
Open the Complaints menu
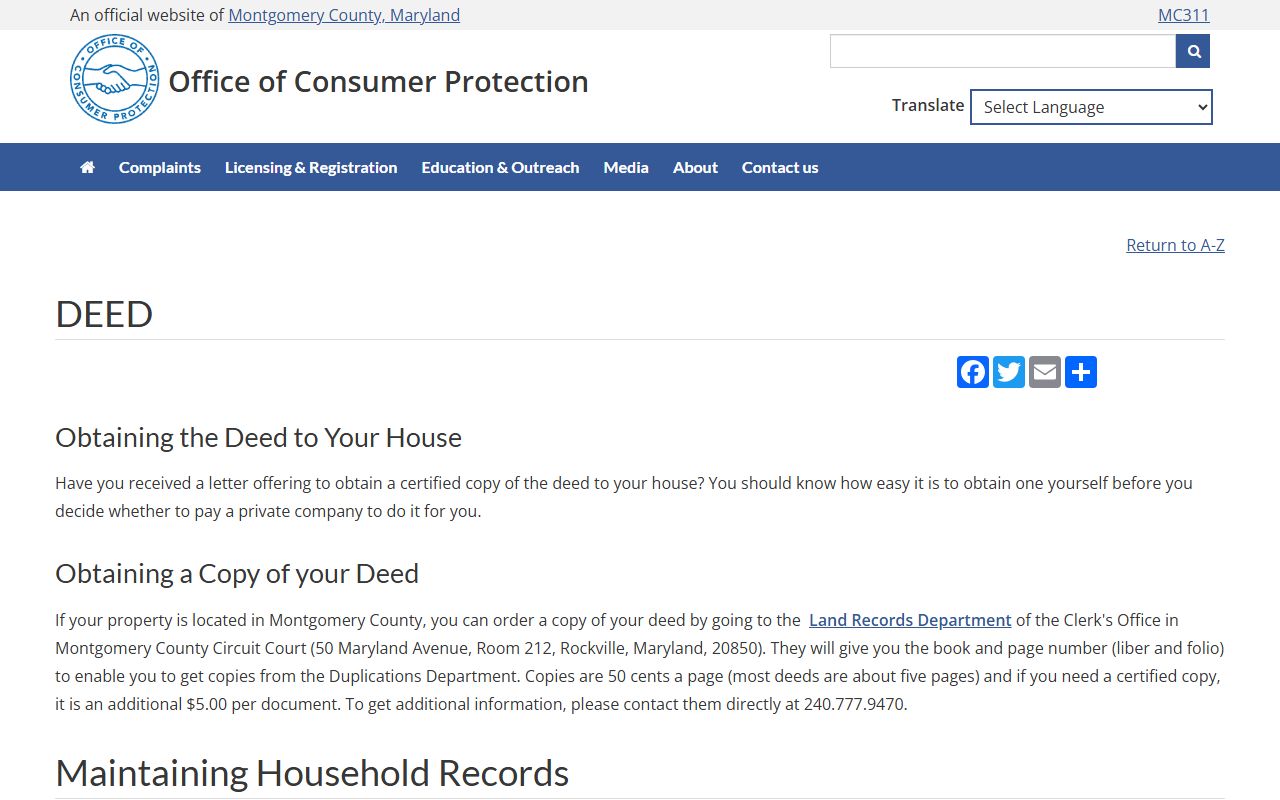click(x=160, y=167)
